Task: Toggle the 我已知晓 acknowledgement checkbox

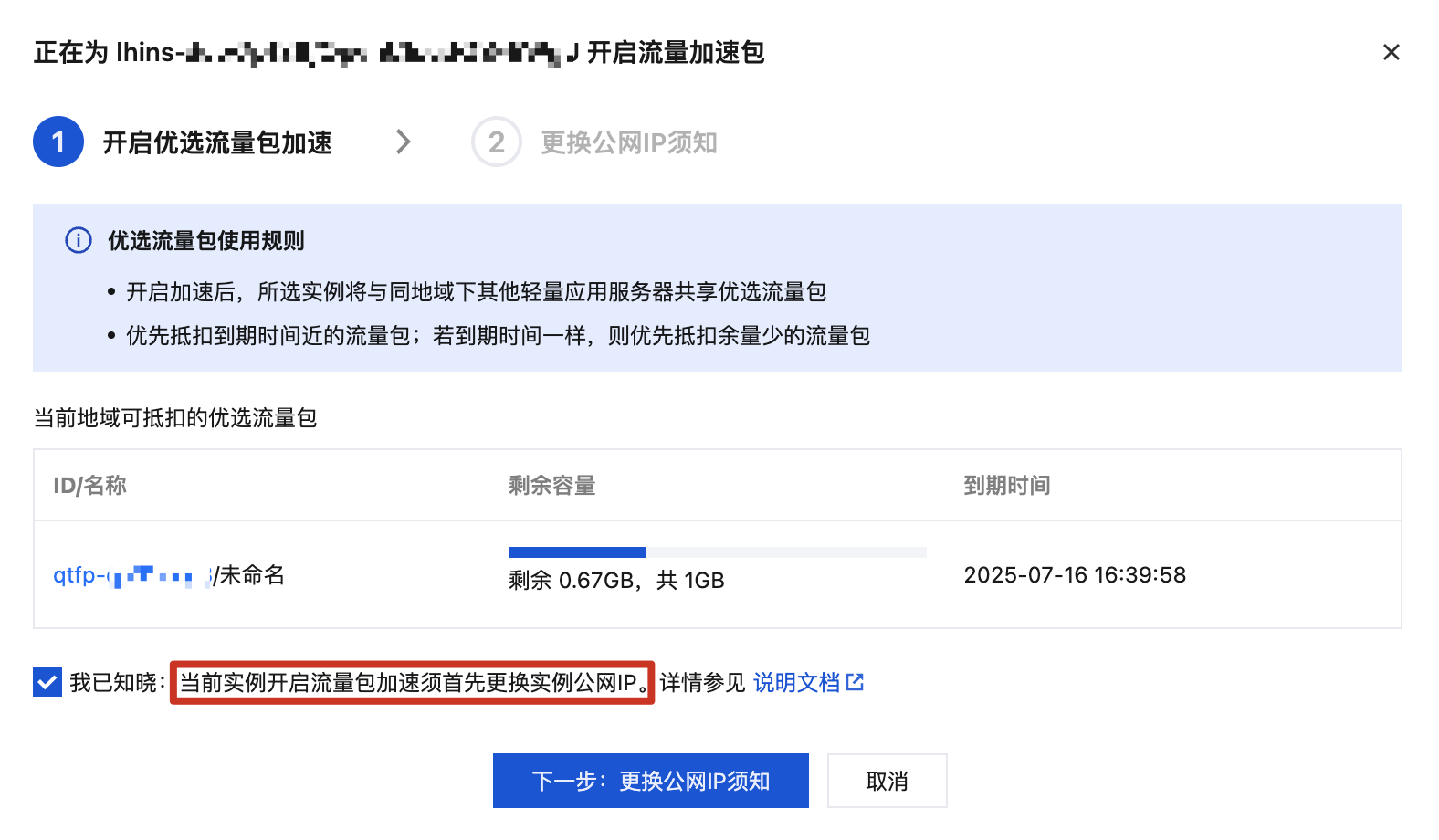Action: click(47, 682)
